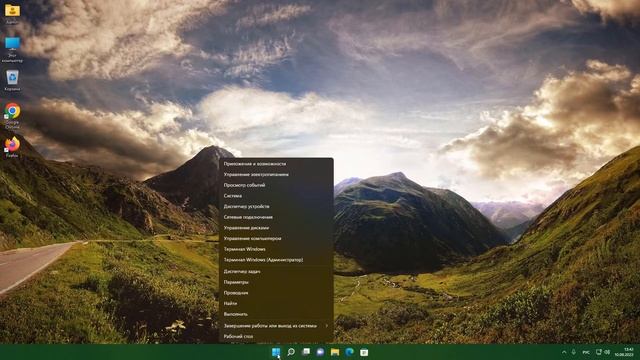This screenshot has width=640, height=360.
Task: Select 'Выполнить' menu entry
Action: coord(276,314)
